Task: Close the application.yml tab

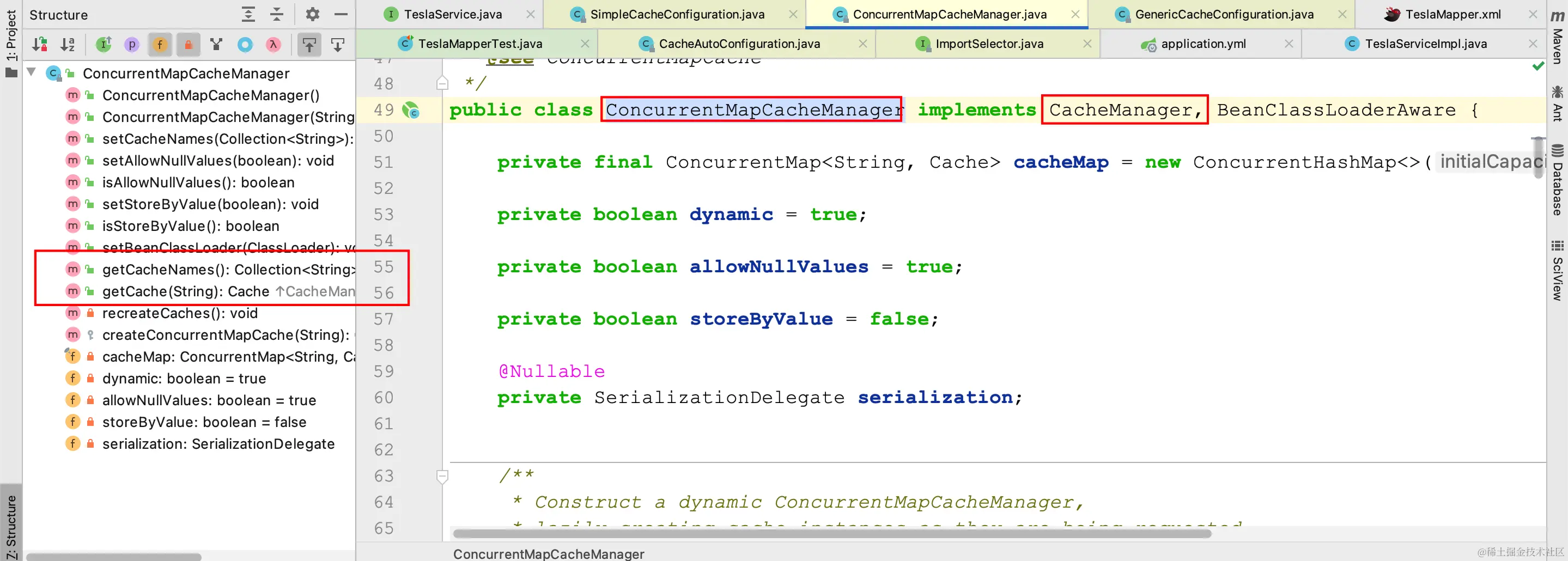Action: click(1289, 44)
